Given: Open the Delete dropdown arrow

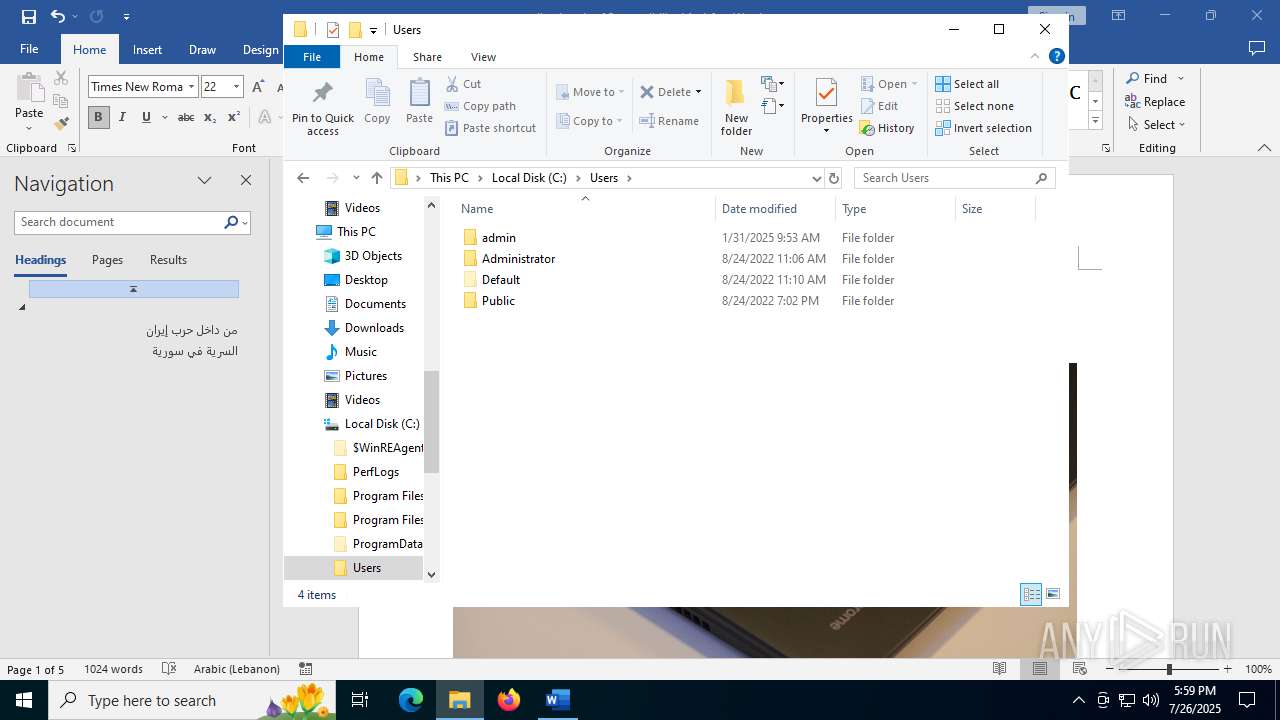Looking at the screenshot, I should point(698,92).
